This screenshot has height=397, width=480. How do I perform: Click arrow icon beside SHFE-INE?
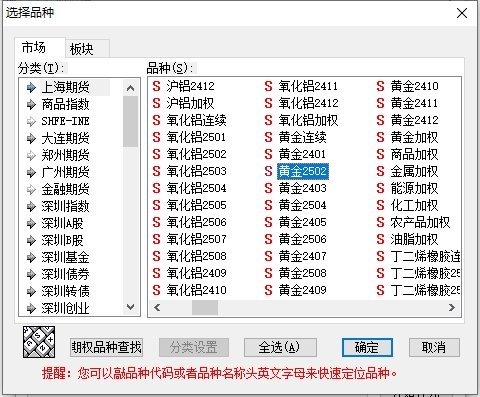coord(31,121)
